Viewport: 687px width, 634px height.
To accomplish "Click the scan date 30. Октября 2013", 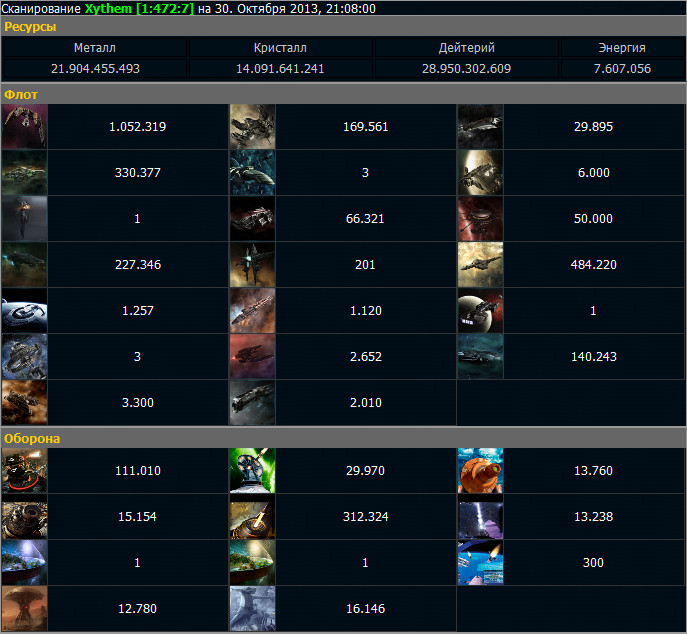I will (267, 8).
